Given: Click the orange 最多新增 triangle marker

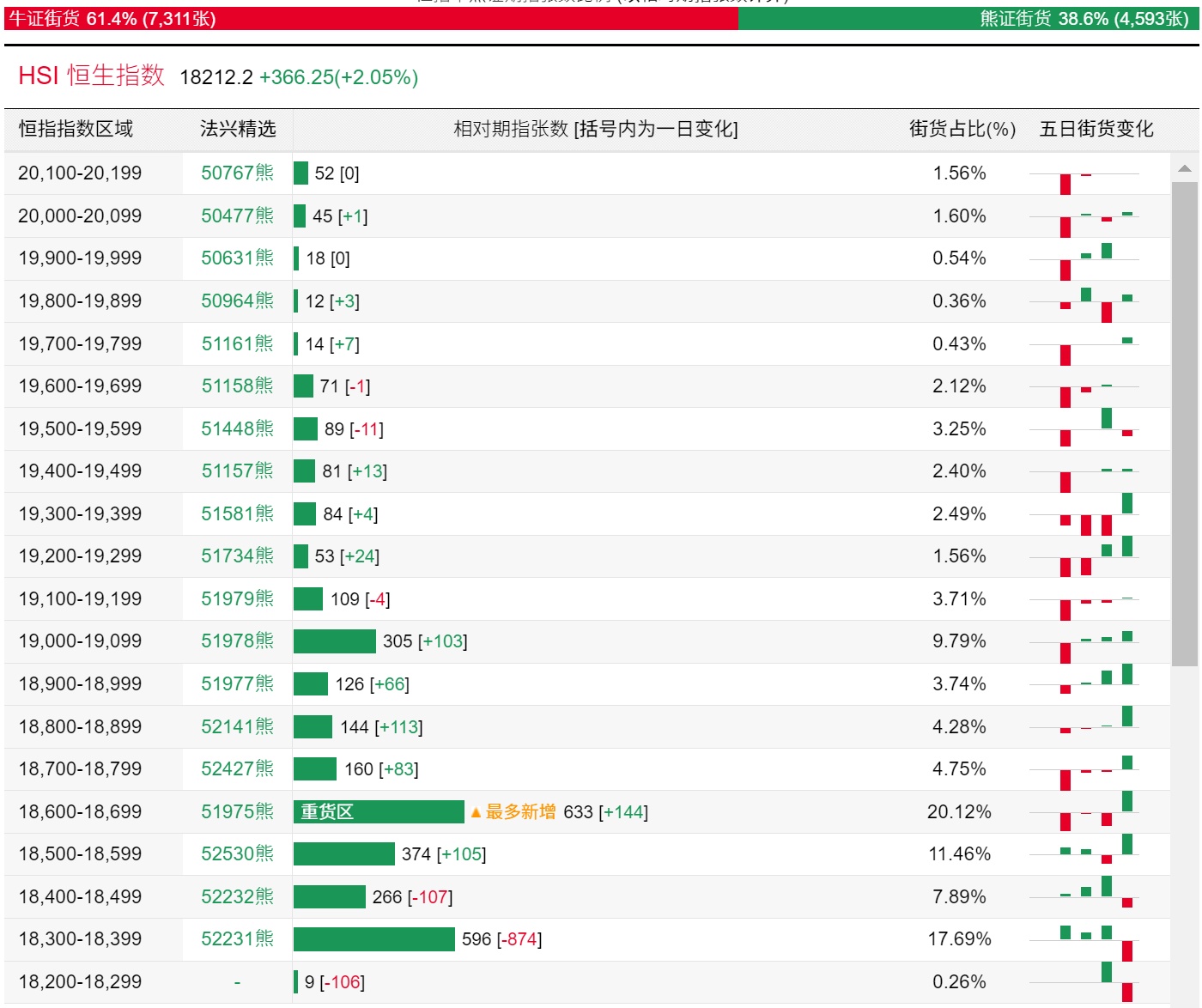Looking at the screenshot, I should click(476, 812).
